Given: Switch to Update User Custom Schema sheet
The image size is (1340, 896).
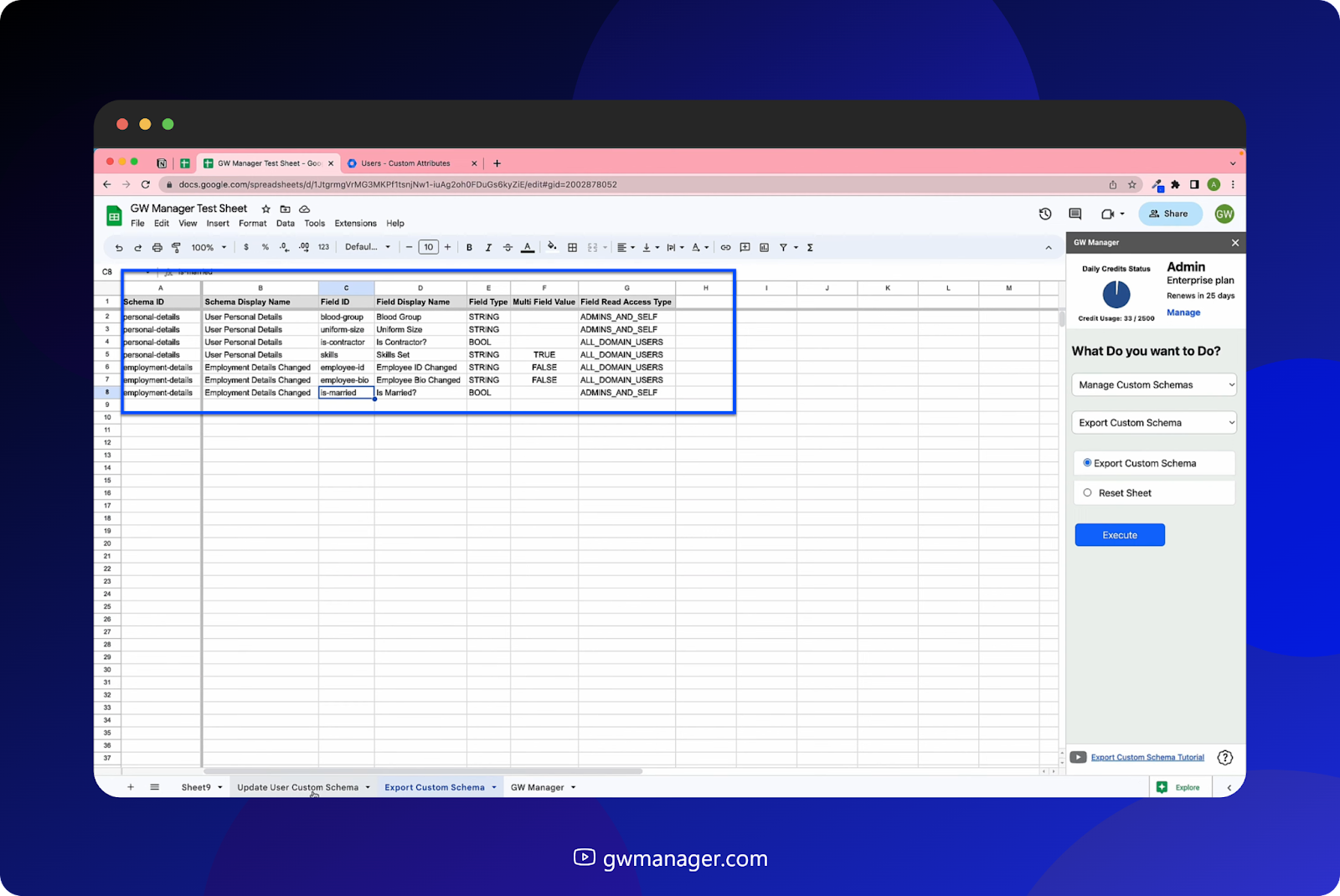Looking at the screenshot, I should (297, 788).
